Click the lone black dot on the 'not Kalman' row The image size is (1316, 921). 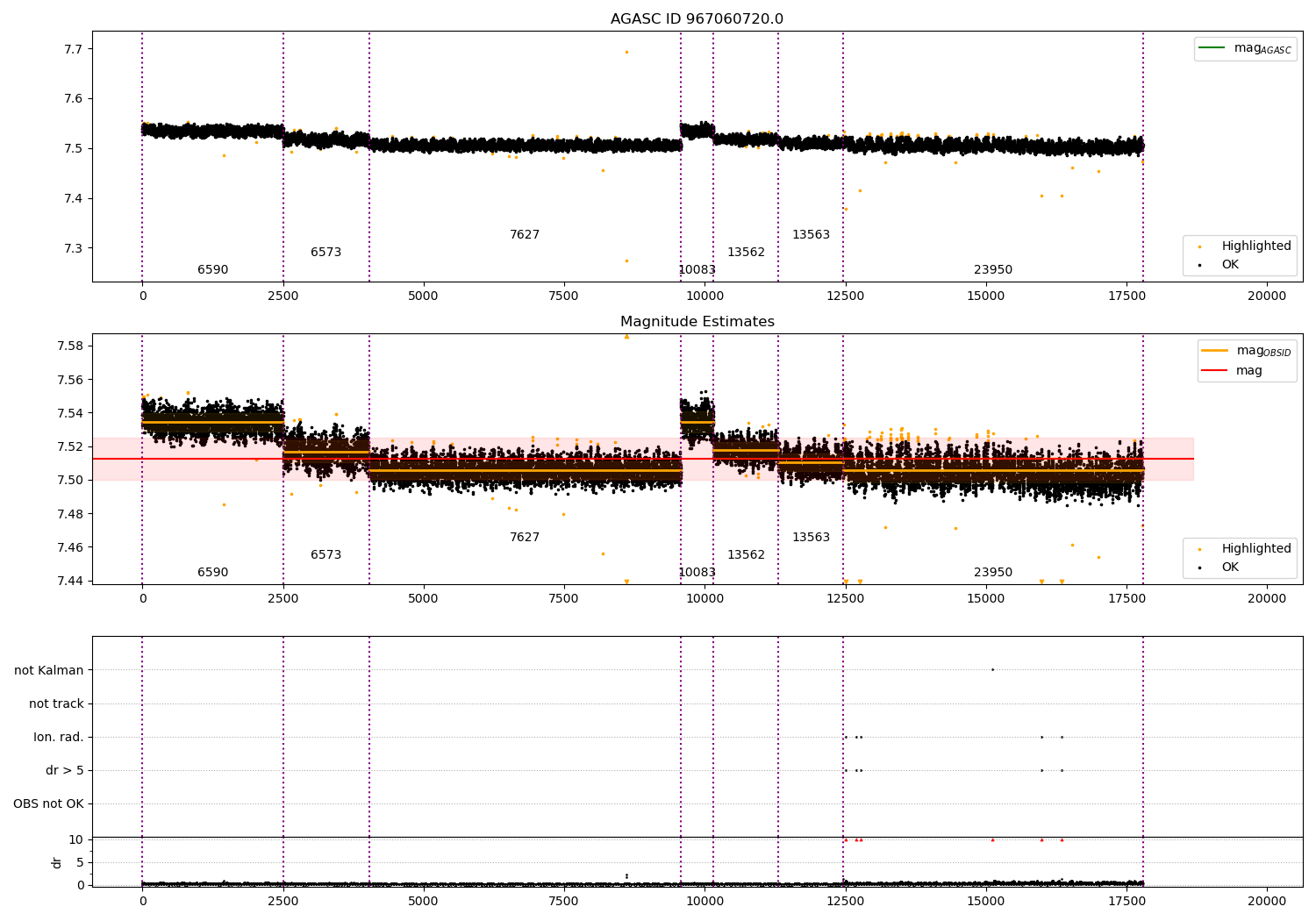click(x=992, y=669)
